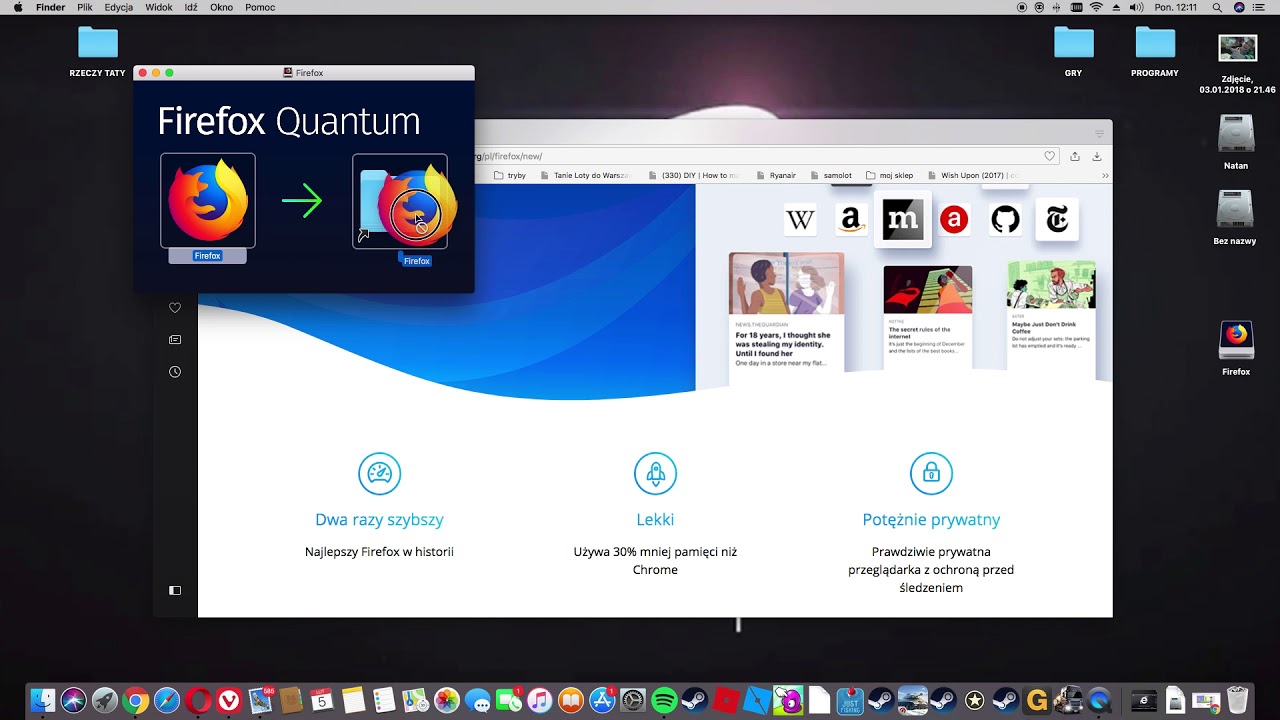Image resolution: width=1280 pixels, height=720 pixels.
Task: Open the Widok menu
Action: pyautogui.click(x=159, y=7)
